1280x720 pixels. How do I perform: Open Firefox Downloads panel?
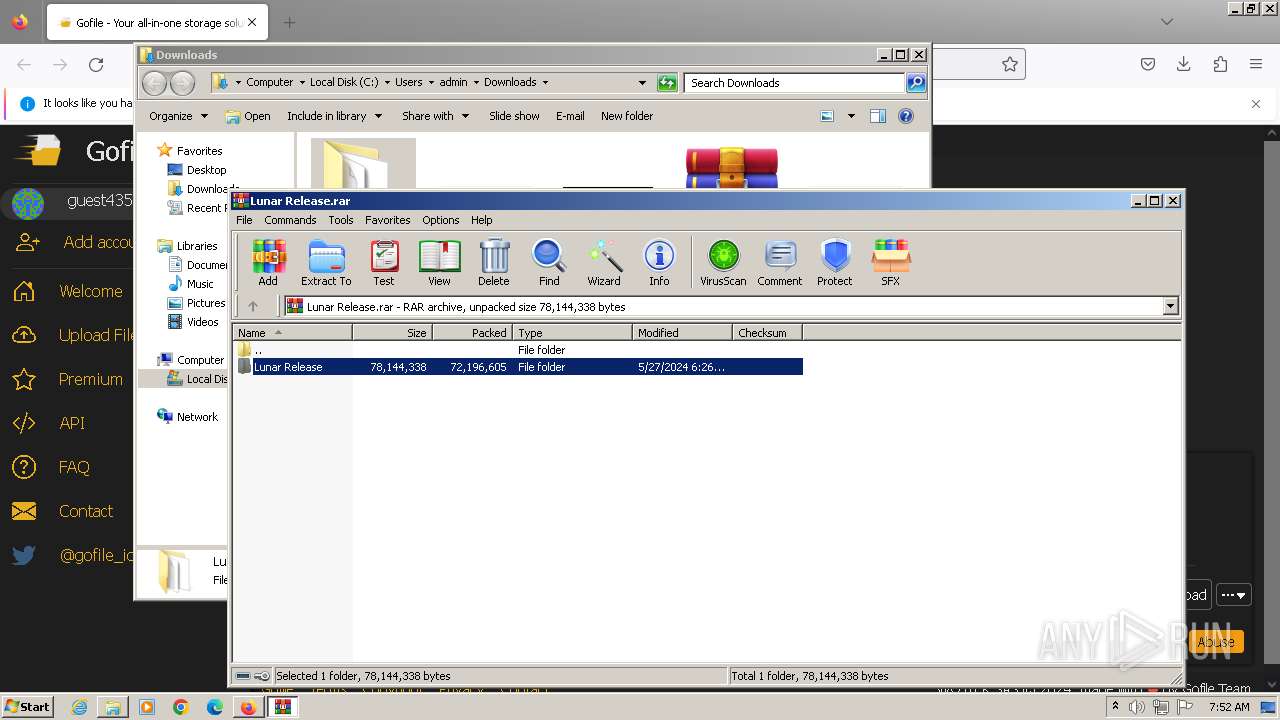[x=1184, y=65]
